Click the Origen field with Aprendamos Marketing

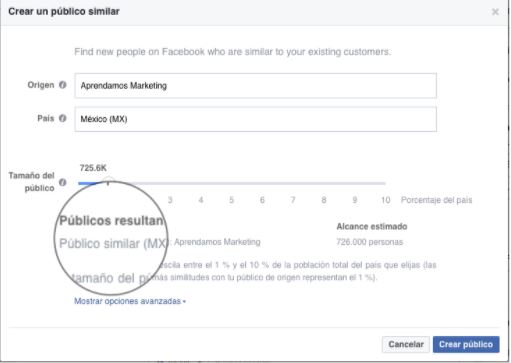click(256, 86)
